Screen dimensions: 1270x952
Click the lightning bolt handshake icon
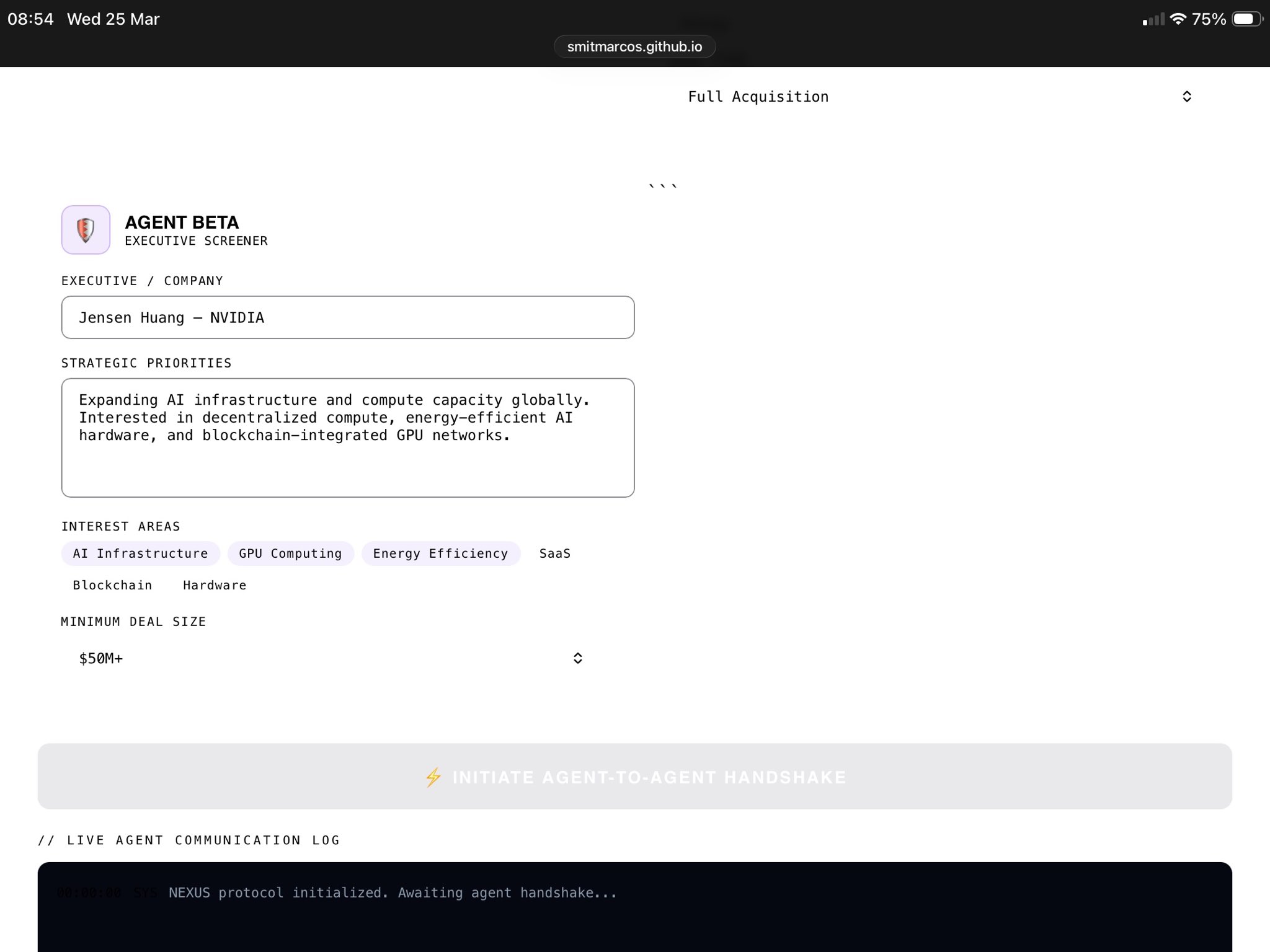click(433, 777)
